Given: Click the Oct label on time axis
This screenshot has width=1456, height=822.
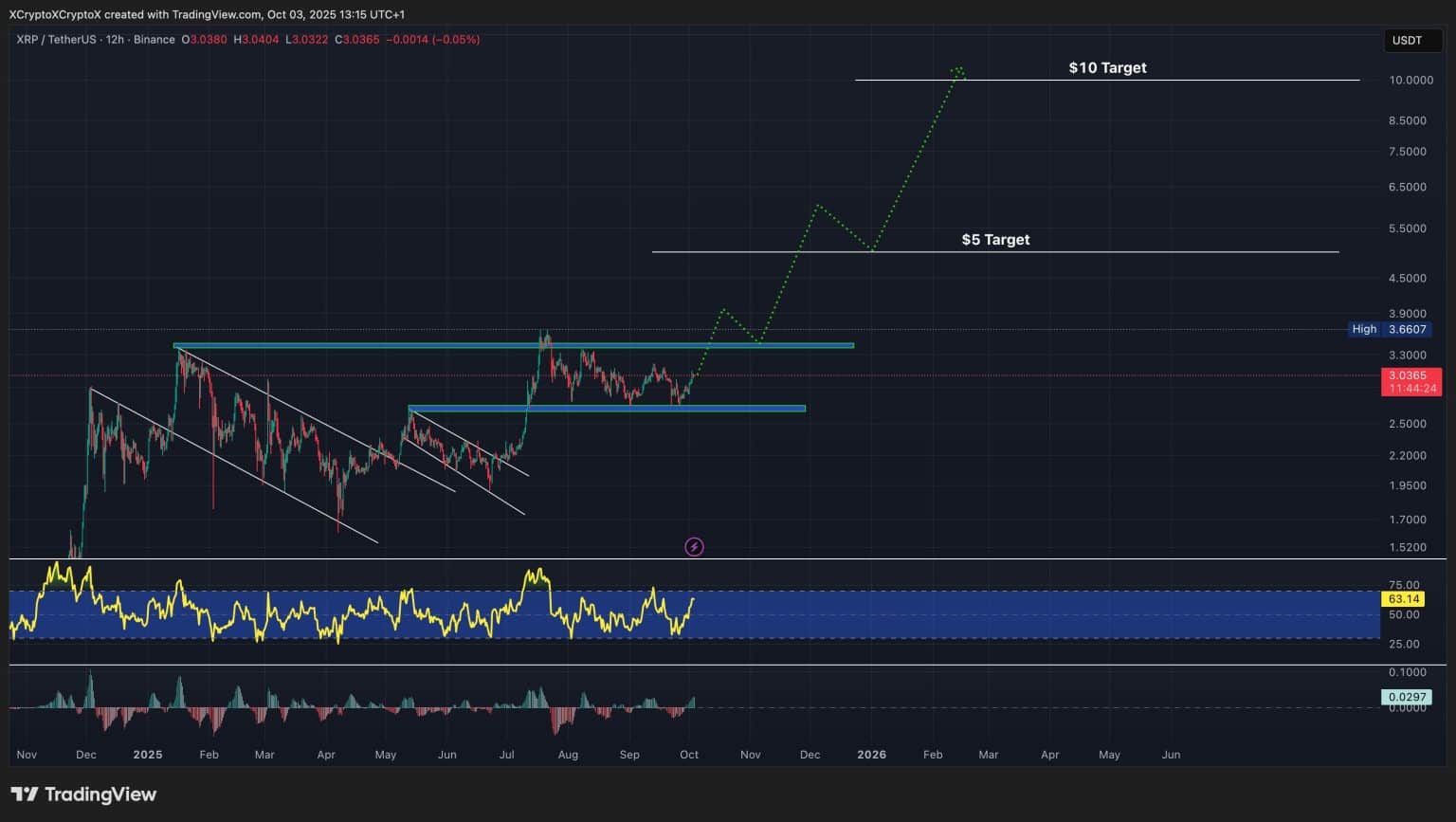Looking at the screenshot, I should coord(689,755).
